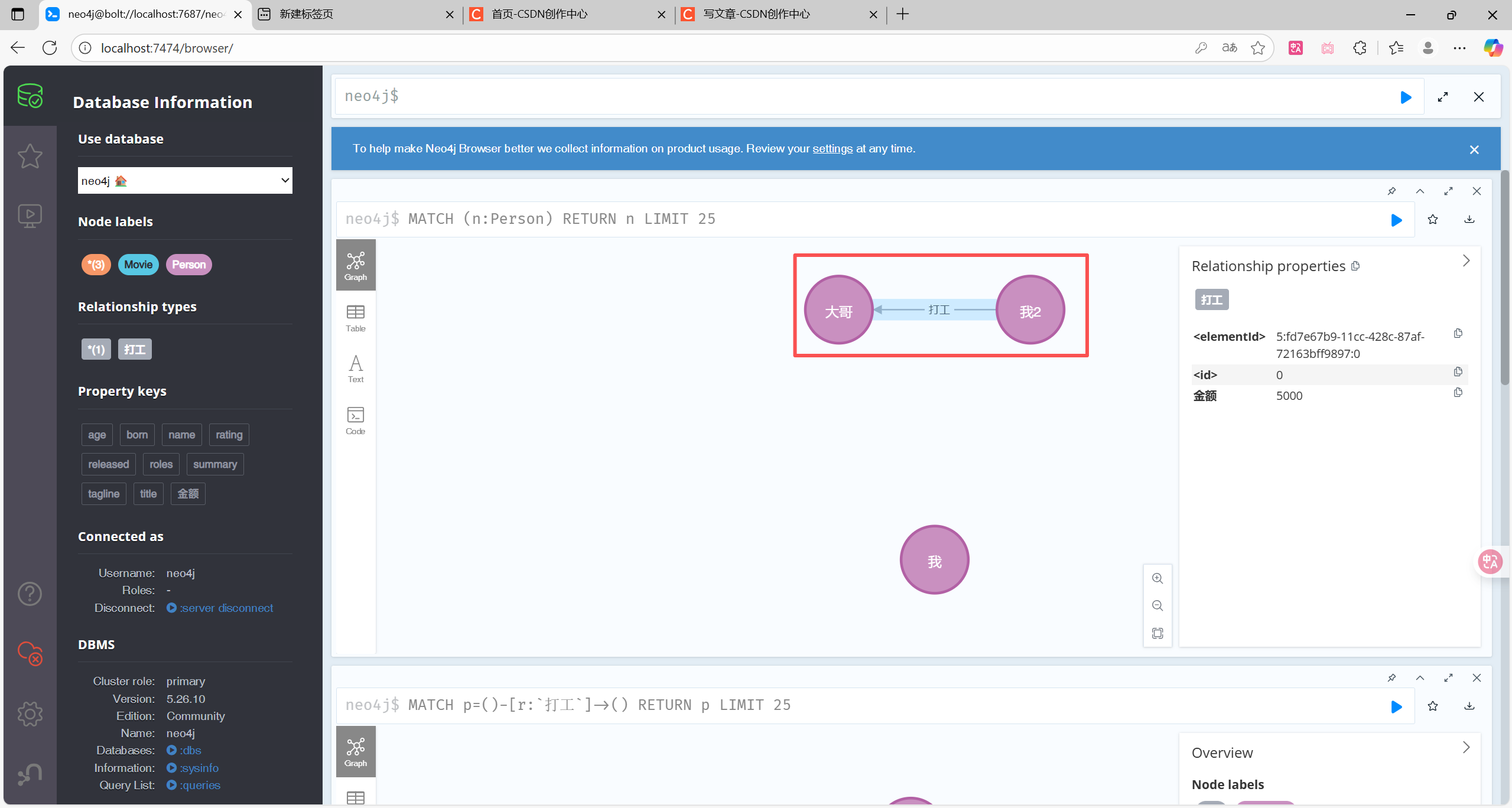Select the pink Person label chip

tap(188, 265)
